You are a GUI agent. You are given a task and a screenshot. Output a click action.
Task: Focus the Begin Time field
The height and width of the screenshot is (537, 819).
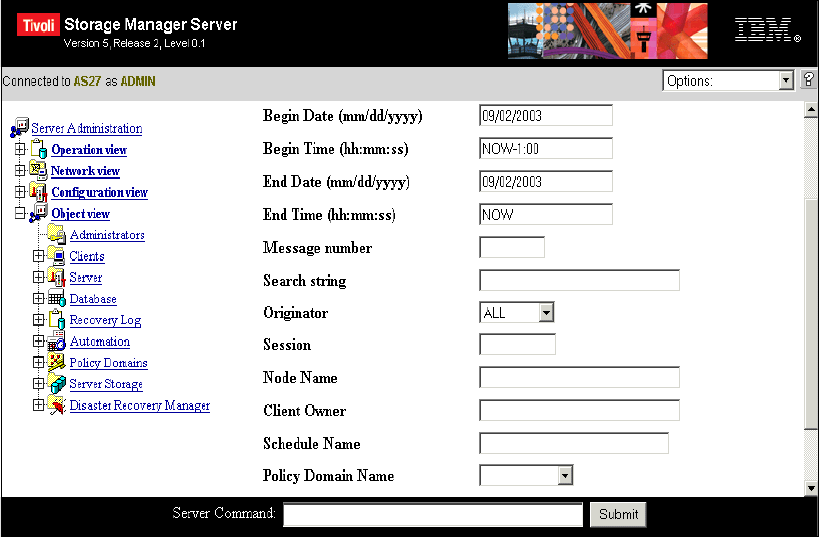[x=546, y=148]
